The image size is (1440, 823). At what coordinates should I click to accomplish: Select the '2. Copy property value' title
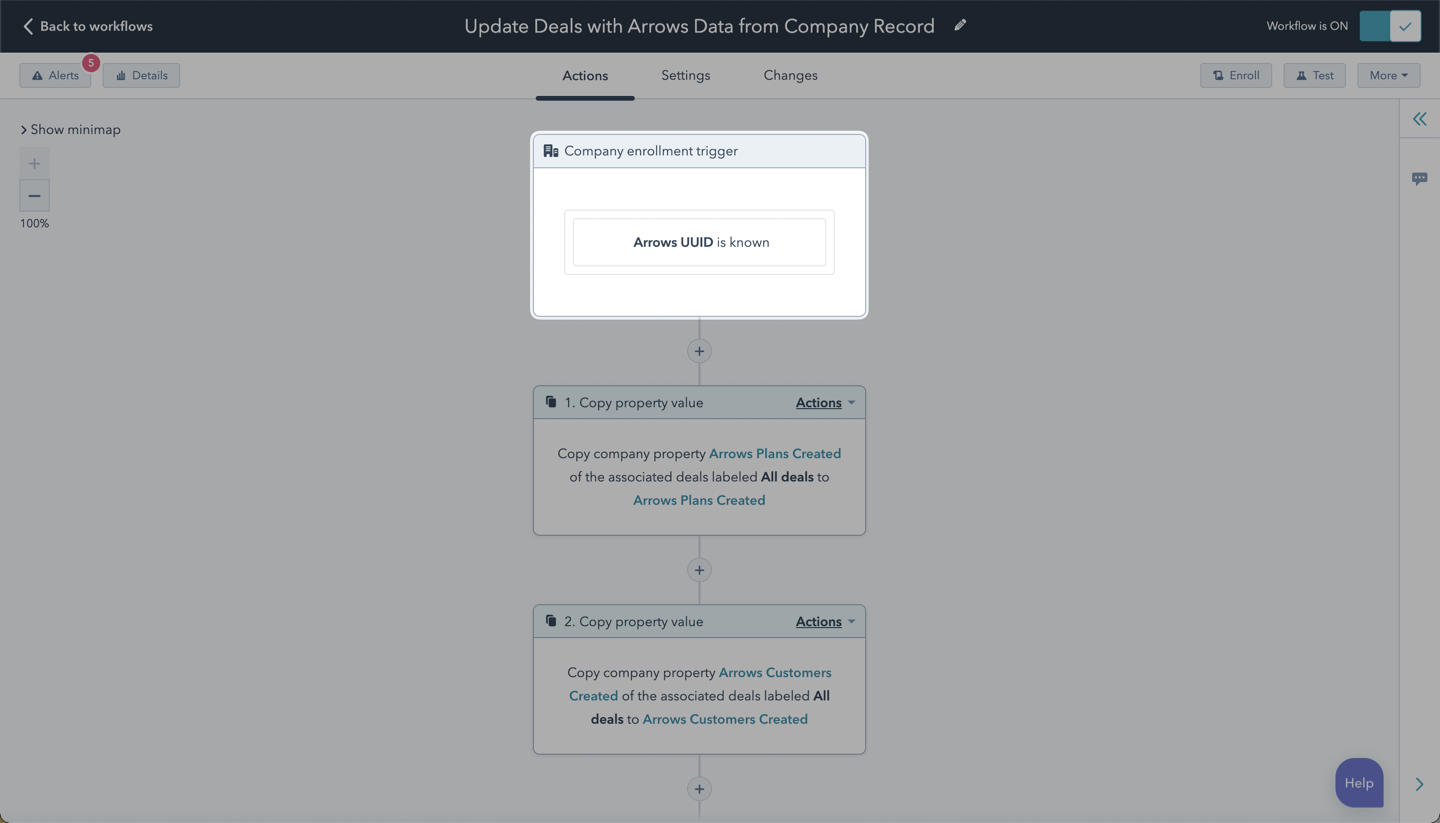[634, 621]
